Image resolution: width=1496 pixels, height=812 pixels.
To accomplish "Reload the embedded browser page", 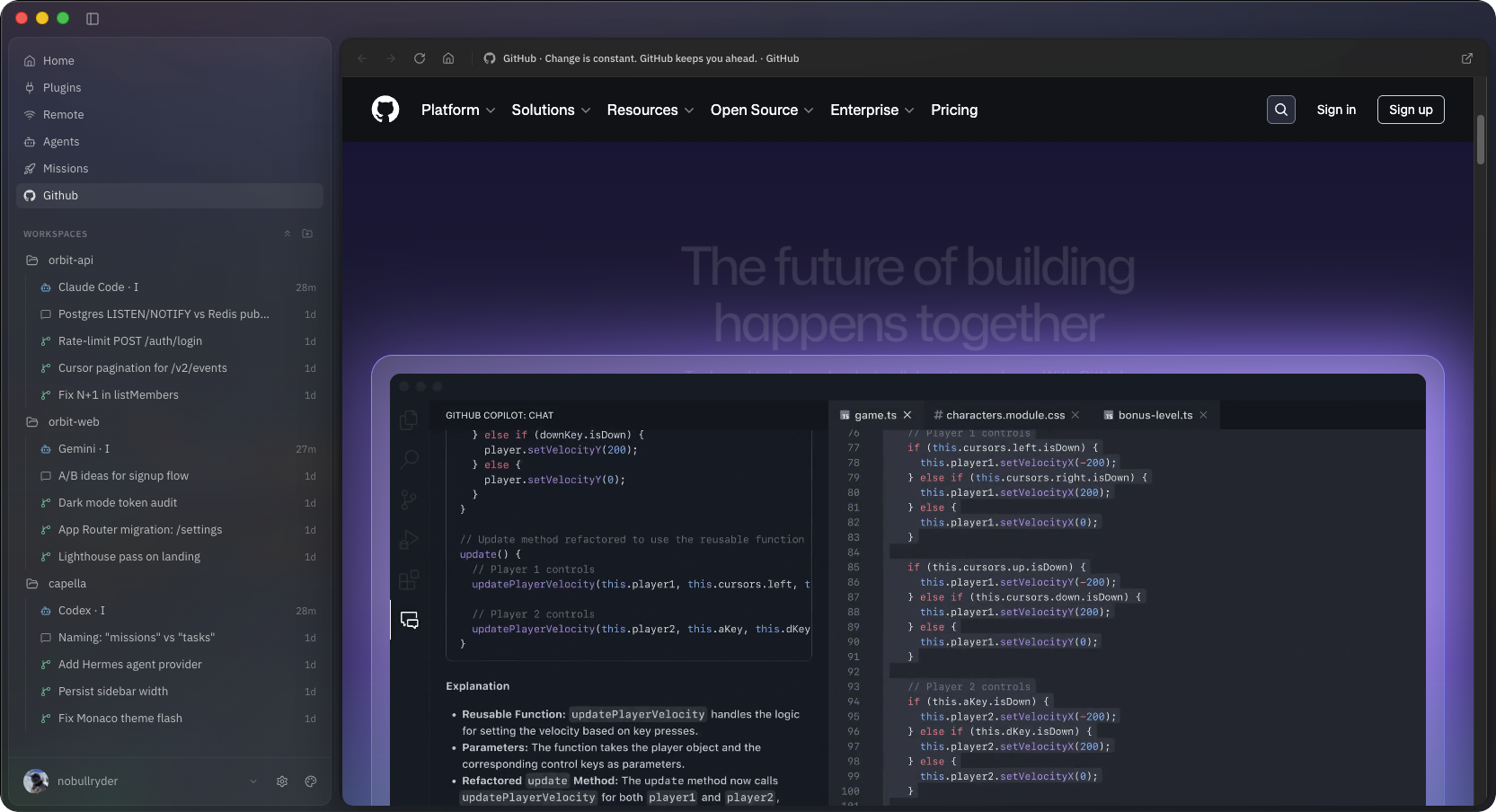I will (x=420, y=58).
